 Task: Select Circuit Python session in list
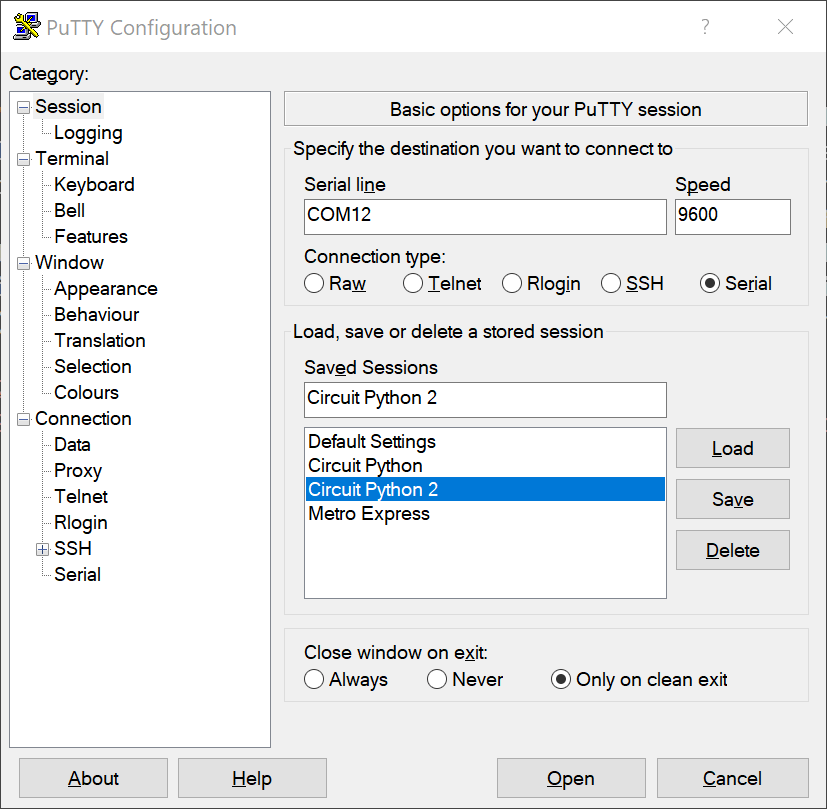(485, 466)
